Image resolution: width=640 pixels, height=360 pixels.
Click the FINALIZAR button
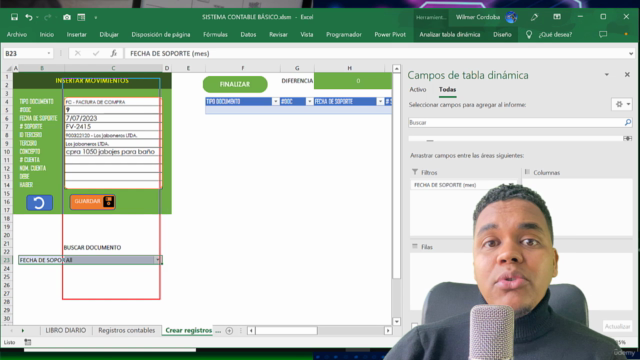tap(235, 84)
